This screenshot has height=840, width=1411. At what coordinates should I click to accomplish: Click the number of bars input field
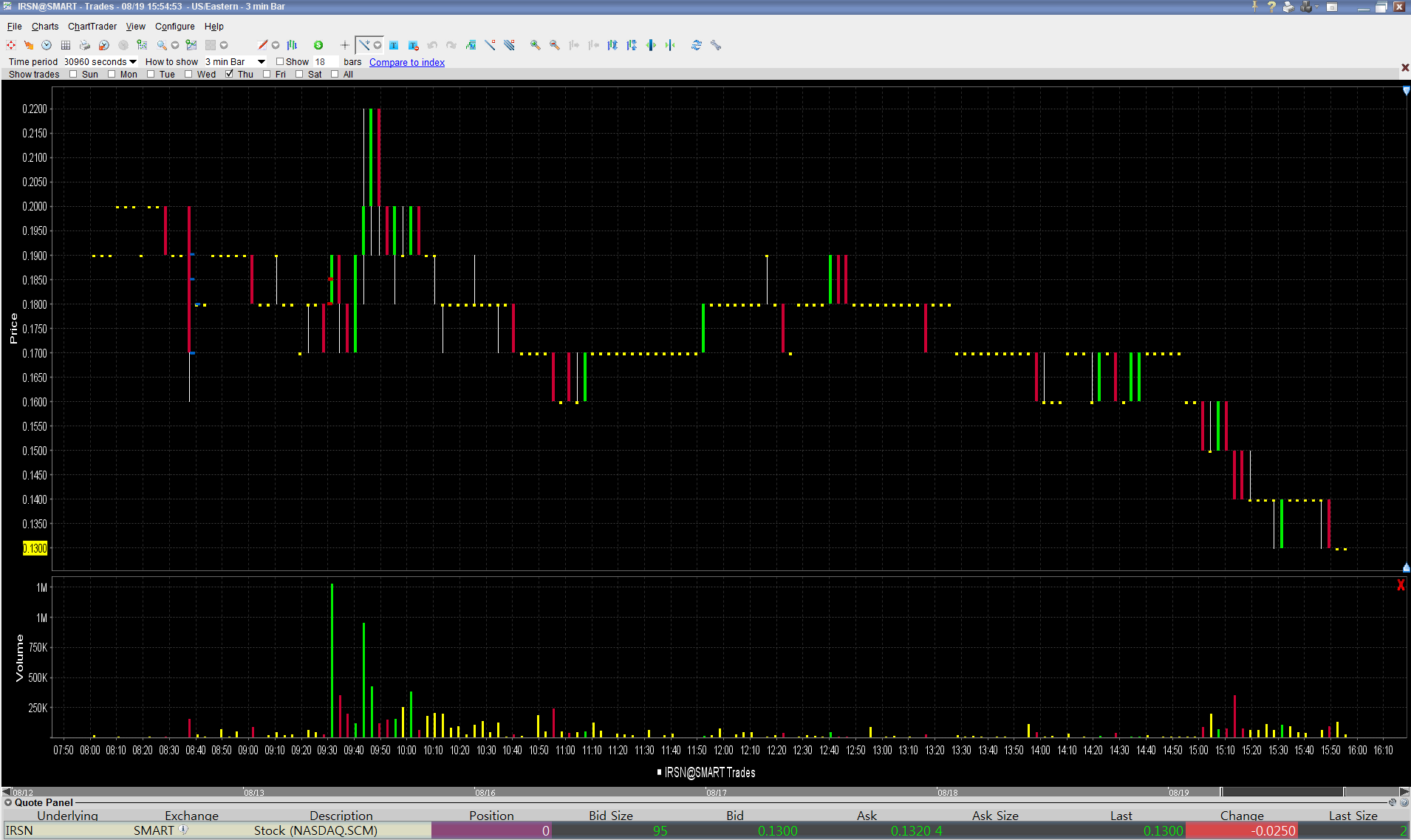point(325,62)
